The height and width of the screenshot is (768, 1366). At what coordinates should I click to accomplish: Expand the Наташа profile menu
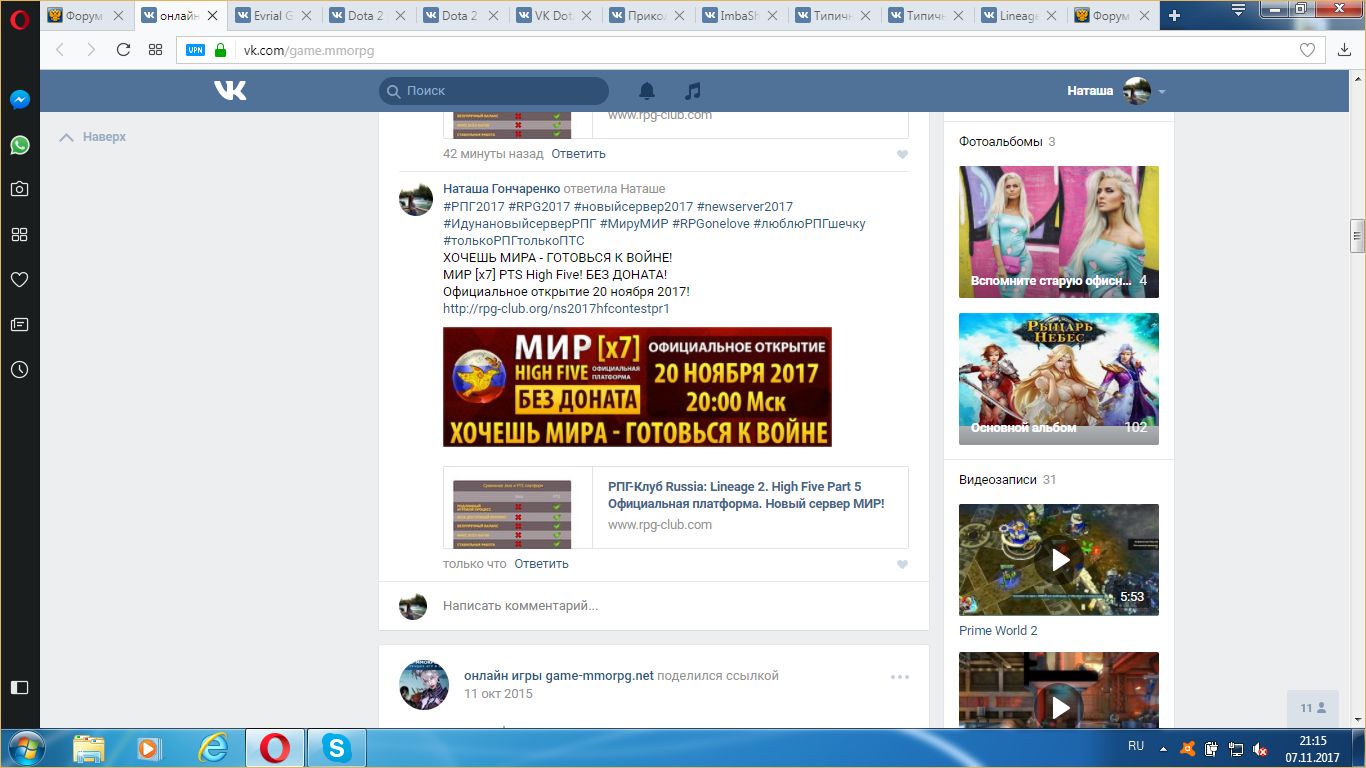1116,91
